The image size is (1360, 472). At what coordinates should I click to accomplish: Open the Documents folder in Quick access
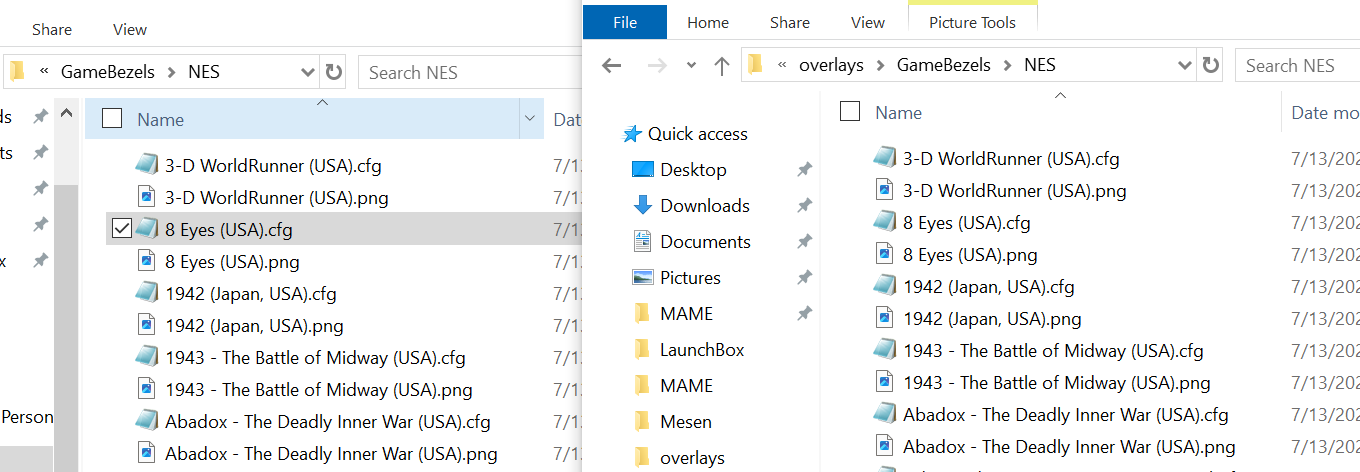point(705,242)
